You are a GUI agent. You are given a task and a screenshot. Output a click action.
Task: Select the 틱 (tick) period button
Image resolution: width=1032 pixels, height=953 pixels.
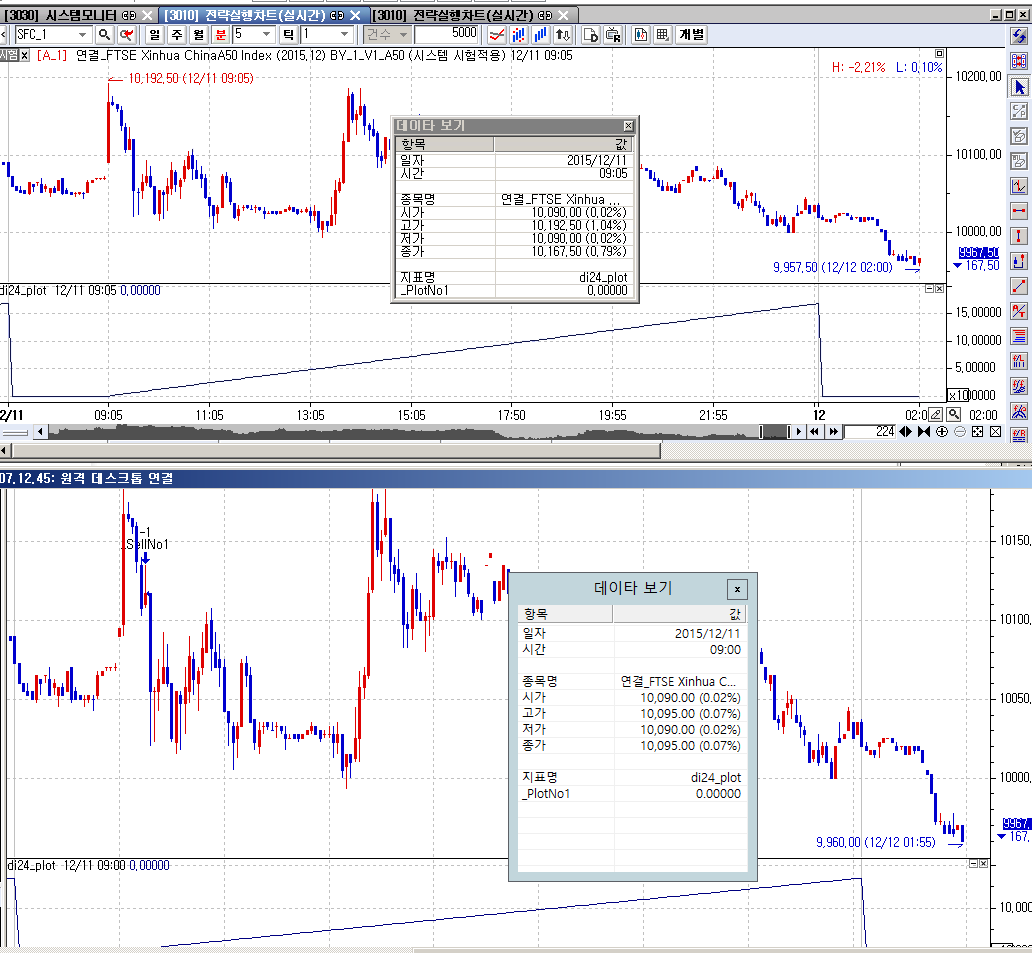point(288,35)
